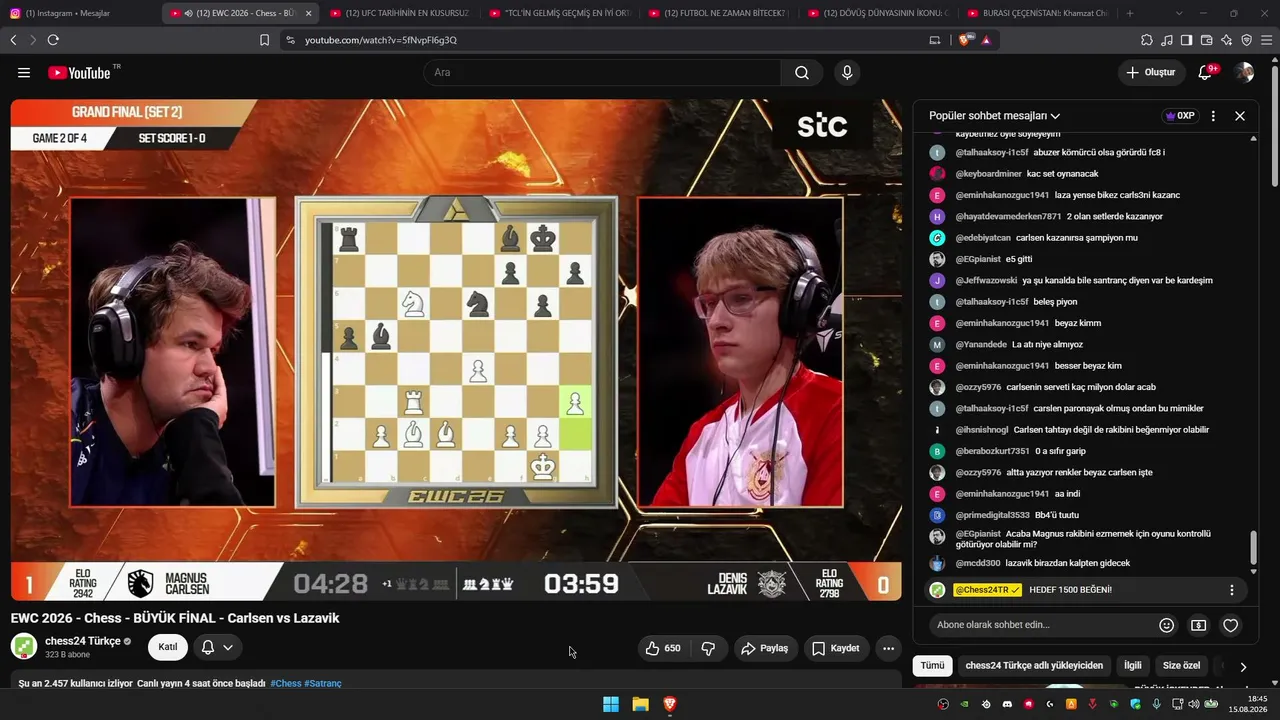The image size is (1280, 720).
Task: Open the Leo AI sparkle icon
Action: 1227,40
